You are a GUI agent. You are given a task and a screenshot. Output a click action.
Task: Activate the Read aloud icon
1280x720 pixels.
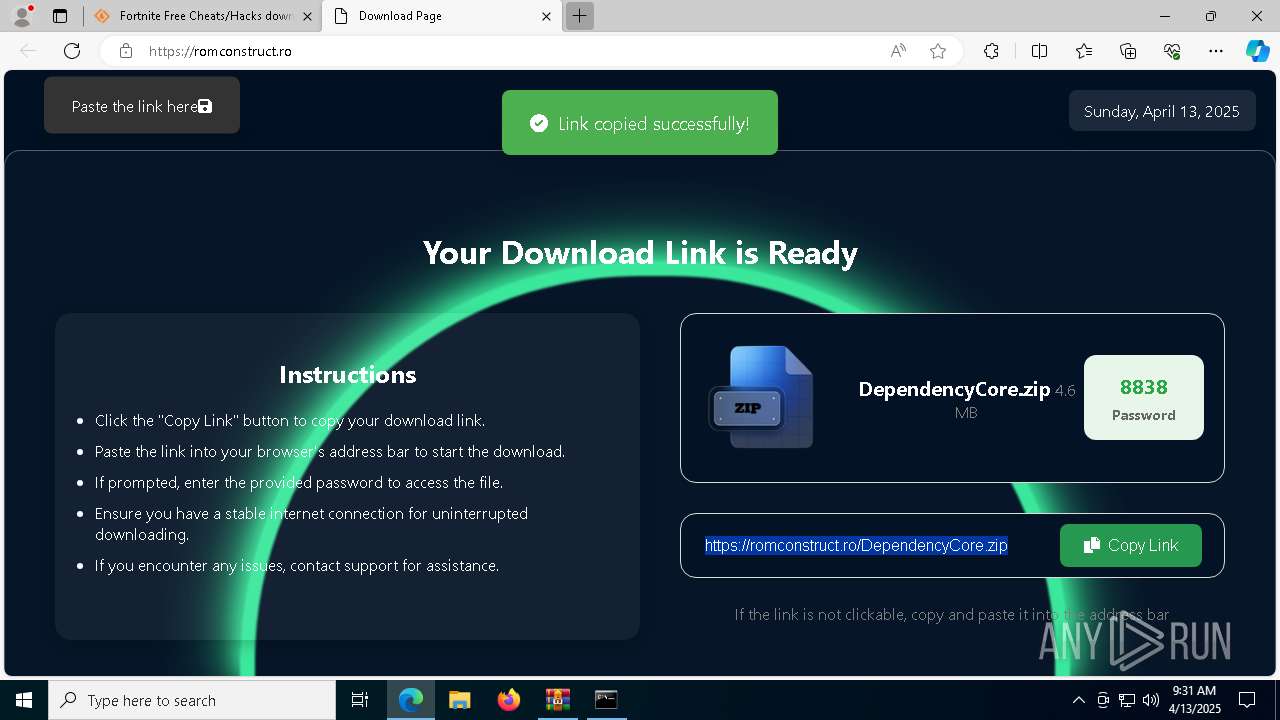(898, 51)
